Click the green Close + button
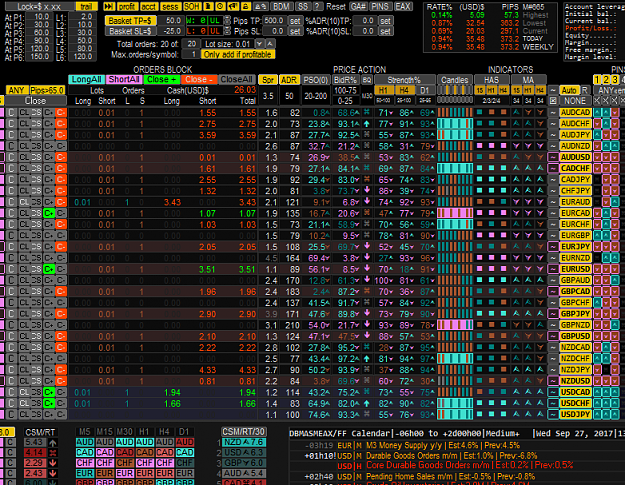Viewport: 625px width, 485px height. [161, 79]
